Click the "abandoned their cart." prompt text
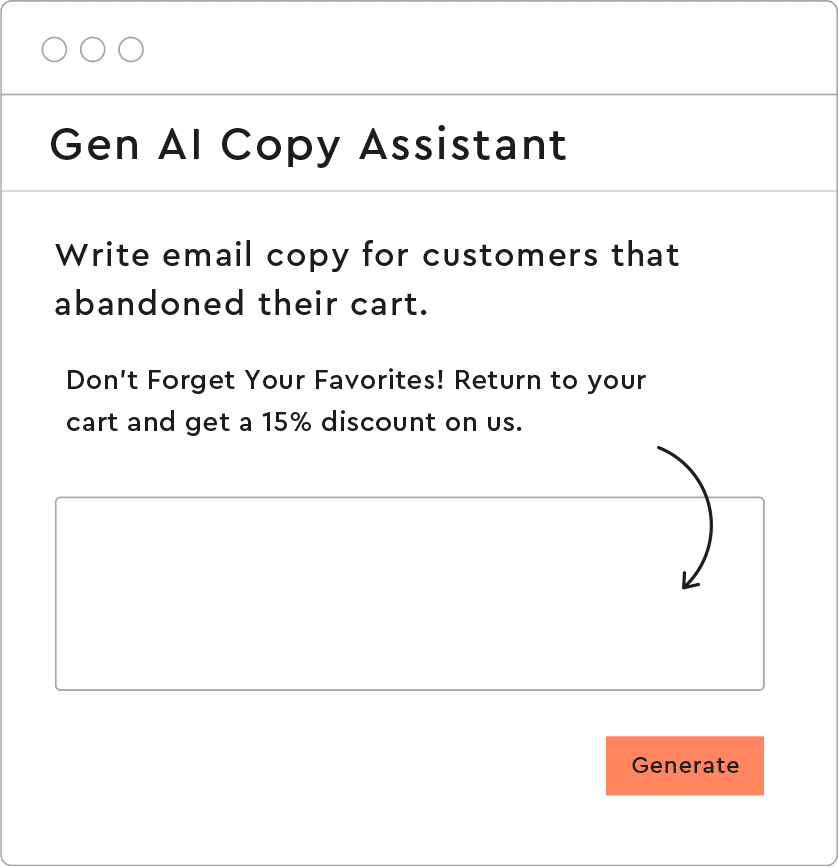The image size is (838, 867). [241, 303]
